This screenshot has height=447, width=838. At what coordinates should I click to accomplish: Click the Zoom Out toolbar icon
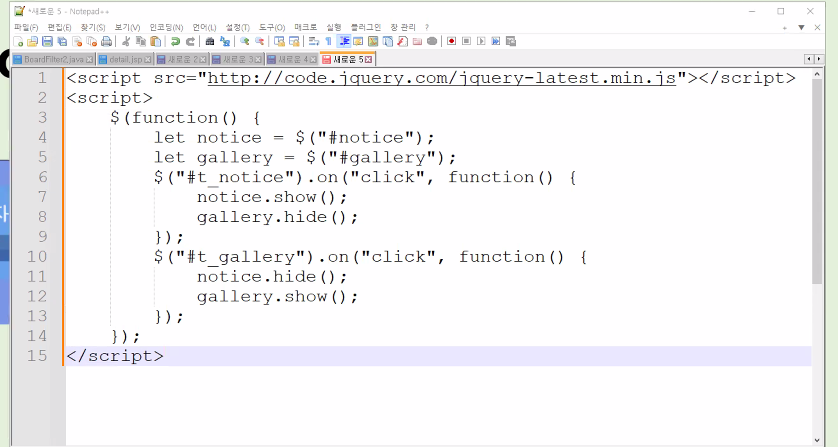coord(260,41)
